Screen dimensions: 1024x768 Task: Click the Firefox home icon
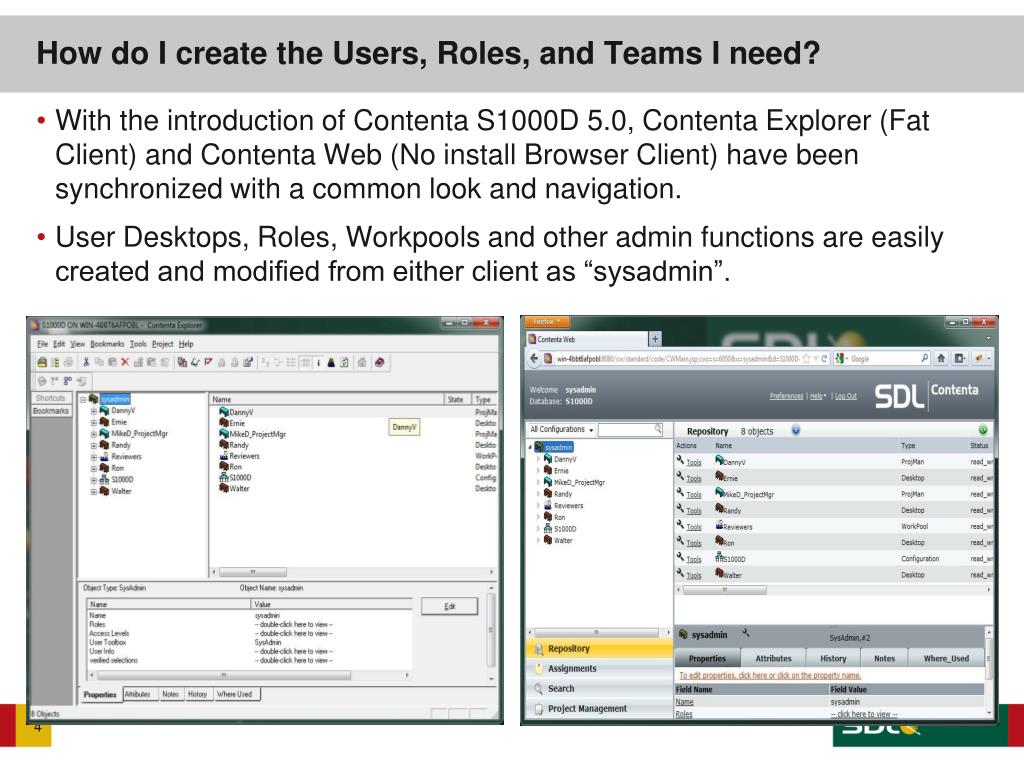click(x=941, y=359)
